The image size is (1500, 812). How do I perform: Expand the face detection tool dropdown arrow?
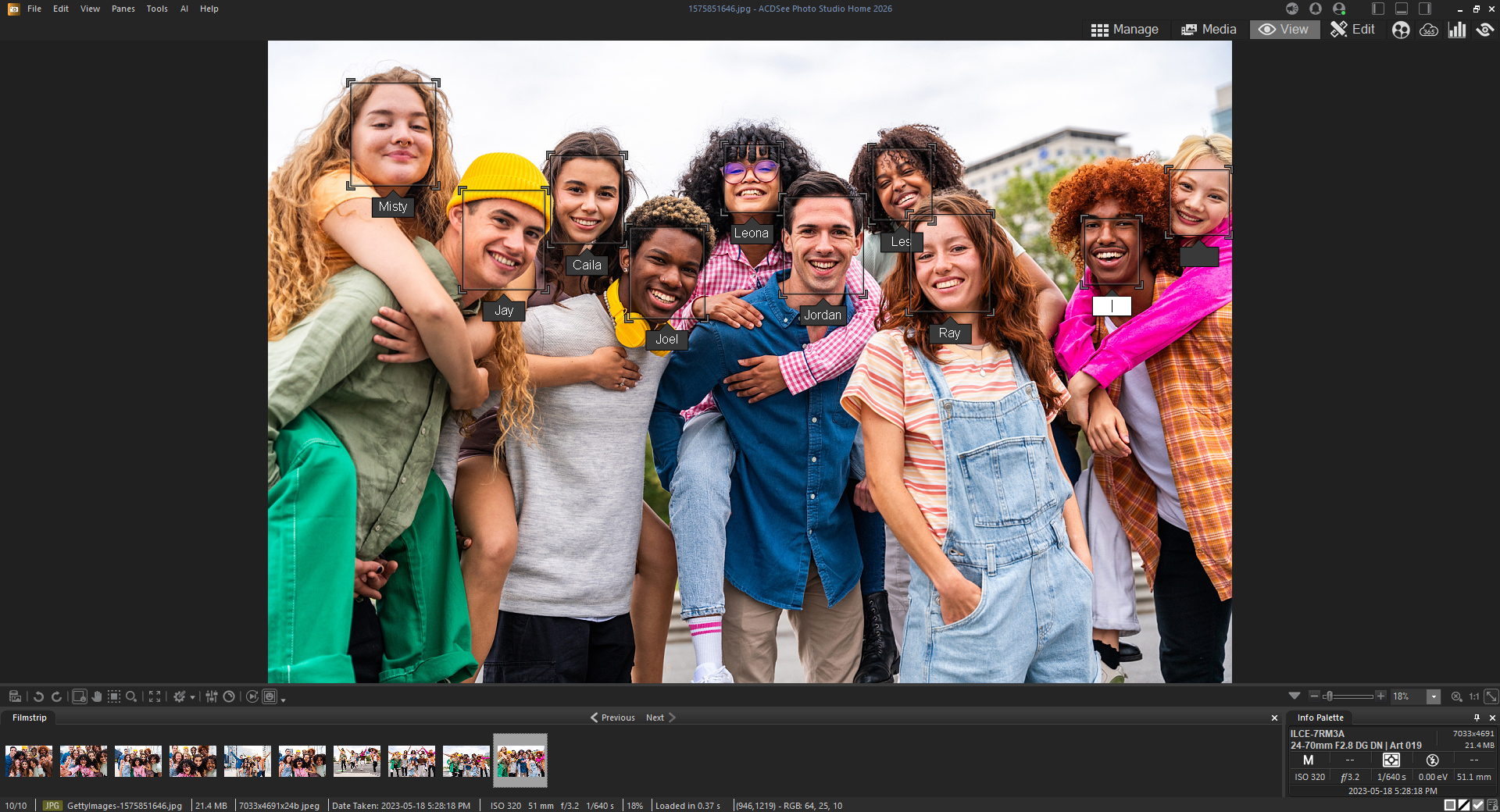point(283,699)
